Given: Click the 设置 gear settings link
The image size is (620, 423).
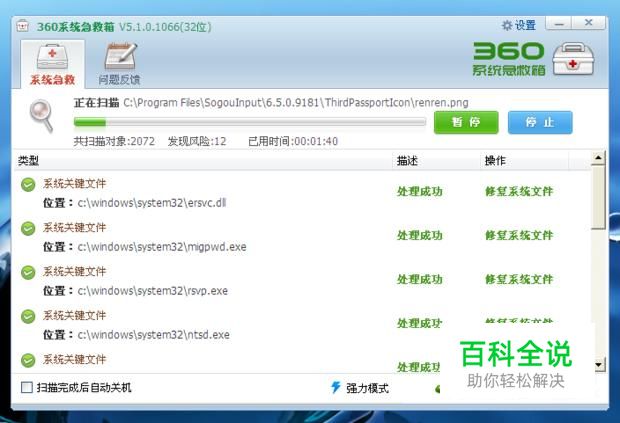Looking at the screenshot, I should pos(518,26).
